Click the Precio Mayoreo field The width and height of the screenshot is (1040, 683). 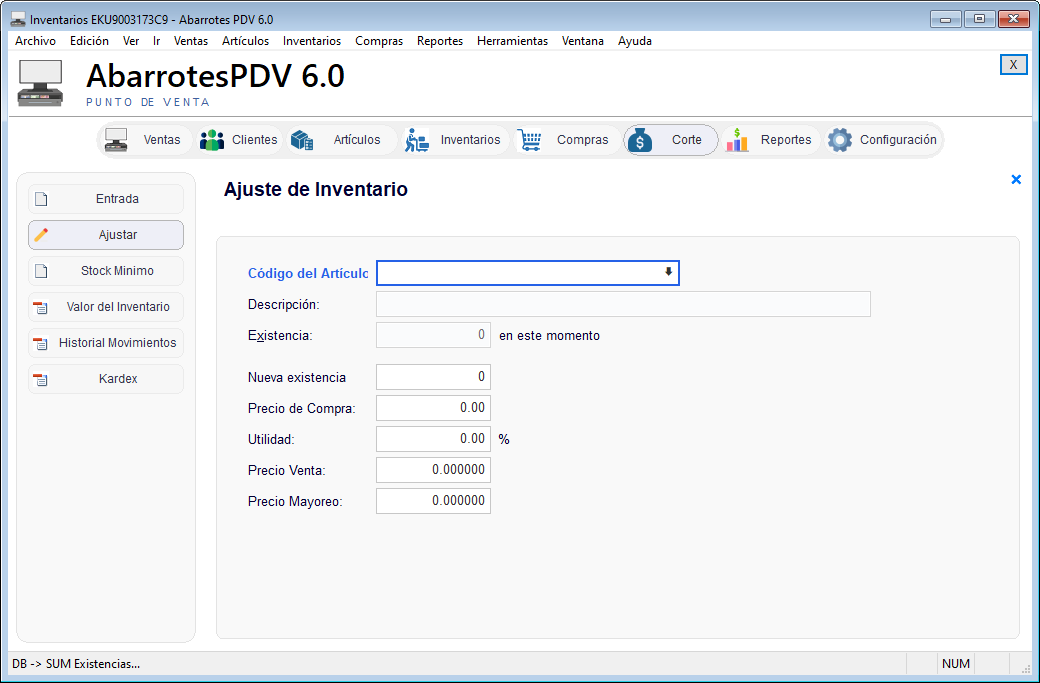pyautogui.click(x=433, y=501)
